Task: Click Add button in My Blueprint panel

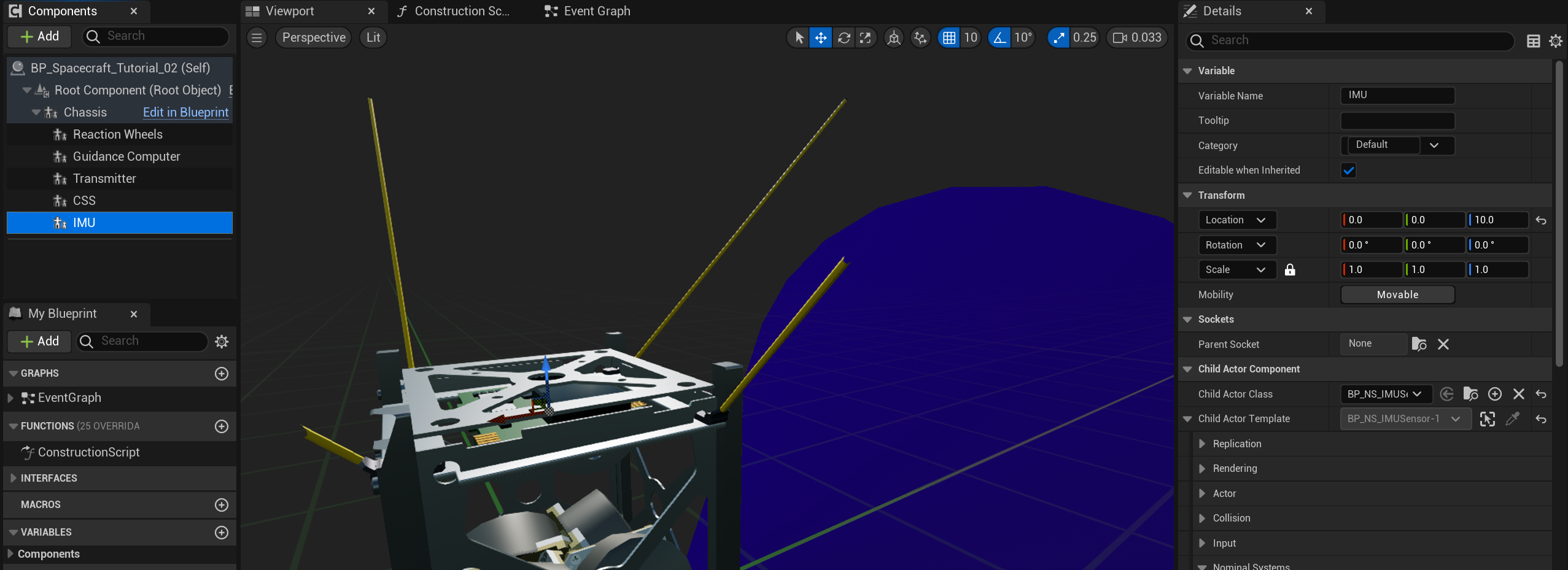Action: (x=40, y=341)
